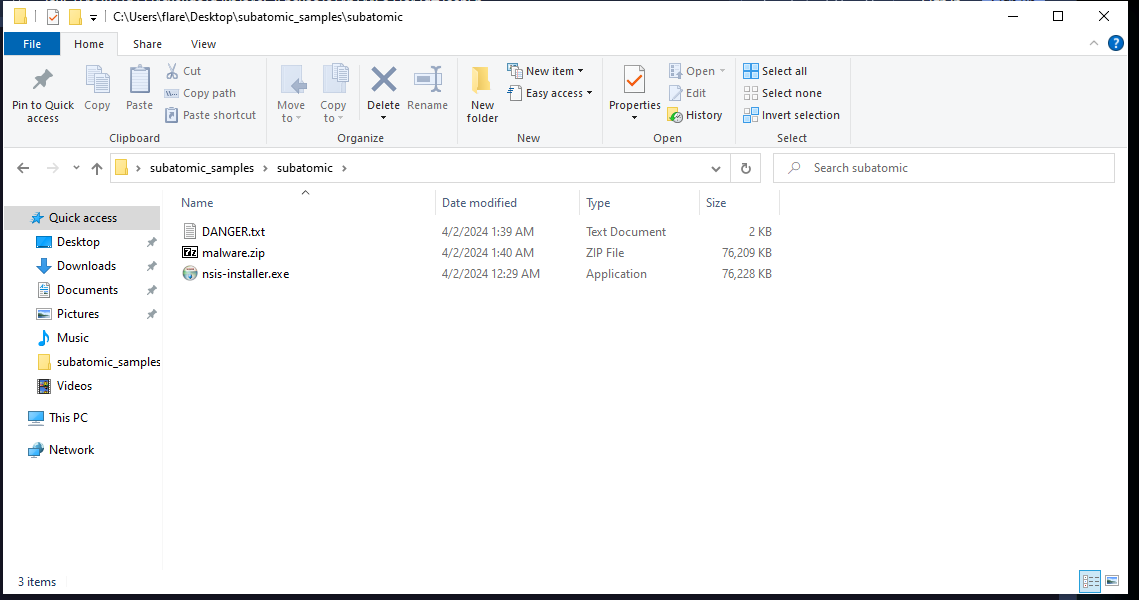Image resolution: width=1139 pixels, height=600 pixels.
Task: Open Customize Quick Access Toolbar arrow
Action: coord(93,17)
